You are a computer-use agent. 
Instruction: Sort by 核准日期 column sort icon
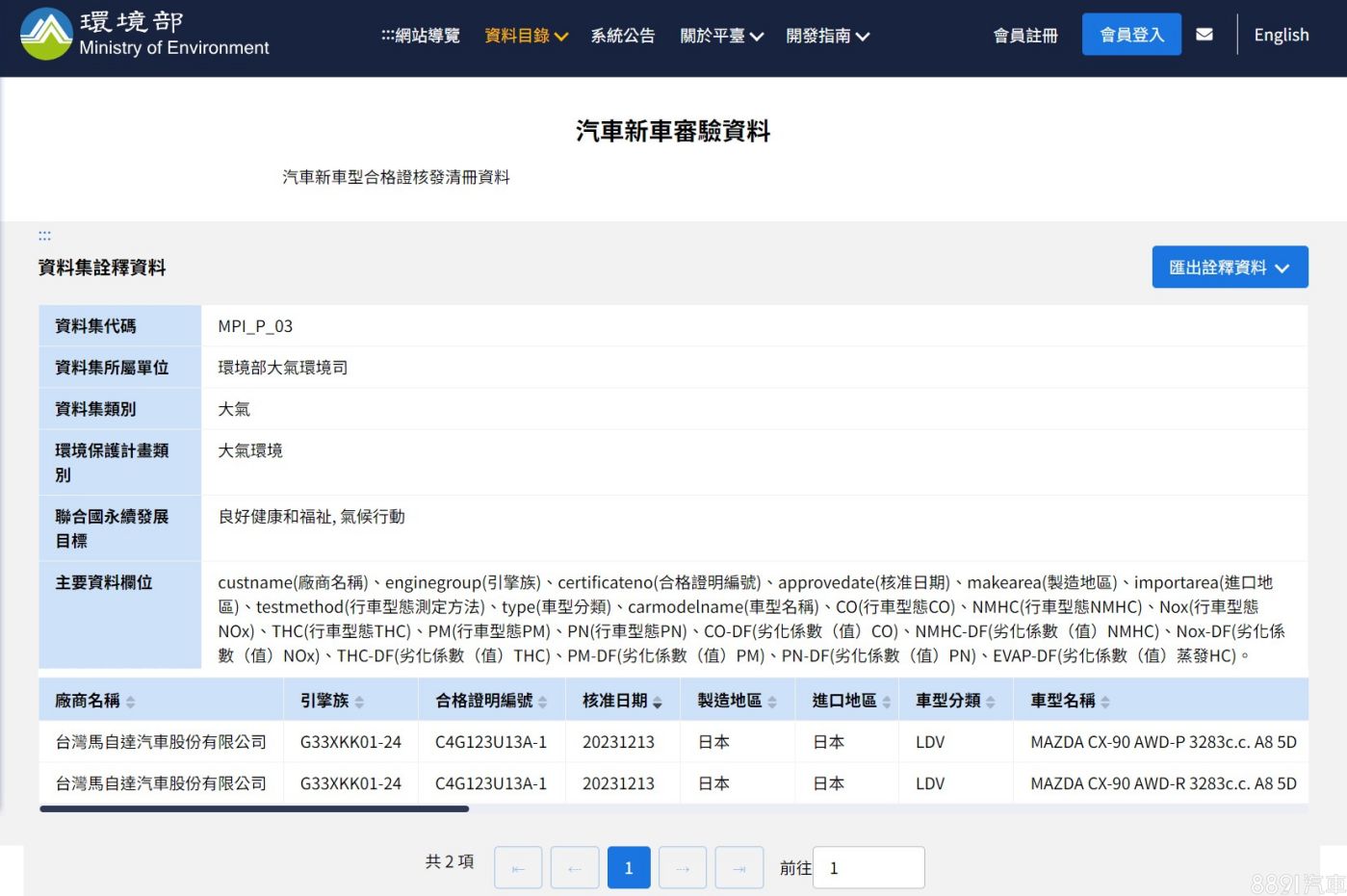(658, 703)
